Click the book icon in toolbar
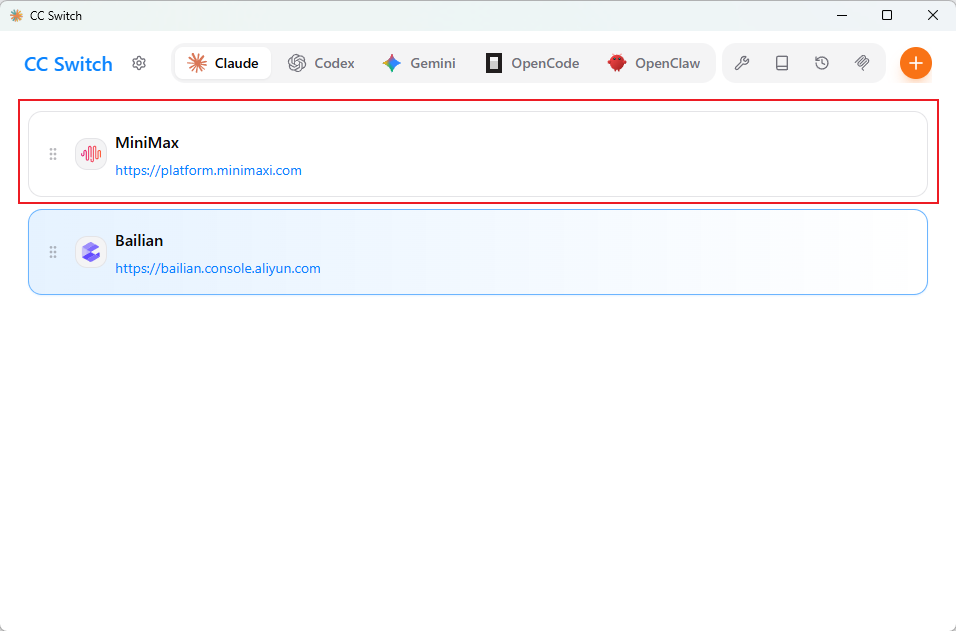The image size is (956, 631). coord(782,63)
